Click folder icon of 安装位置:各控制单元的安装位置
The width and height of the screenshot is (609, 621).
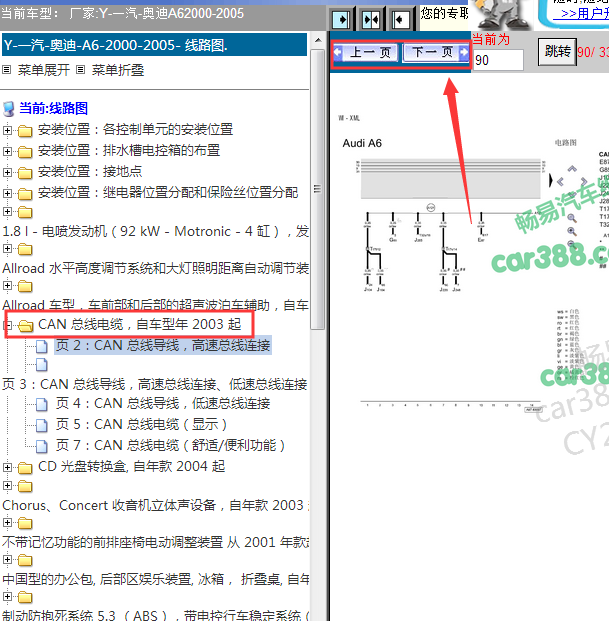[25, 130]
